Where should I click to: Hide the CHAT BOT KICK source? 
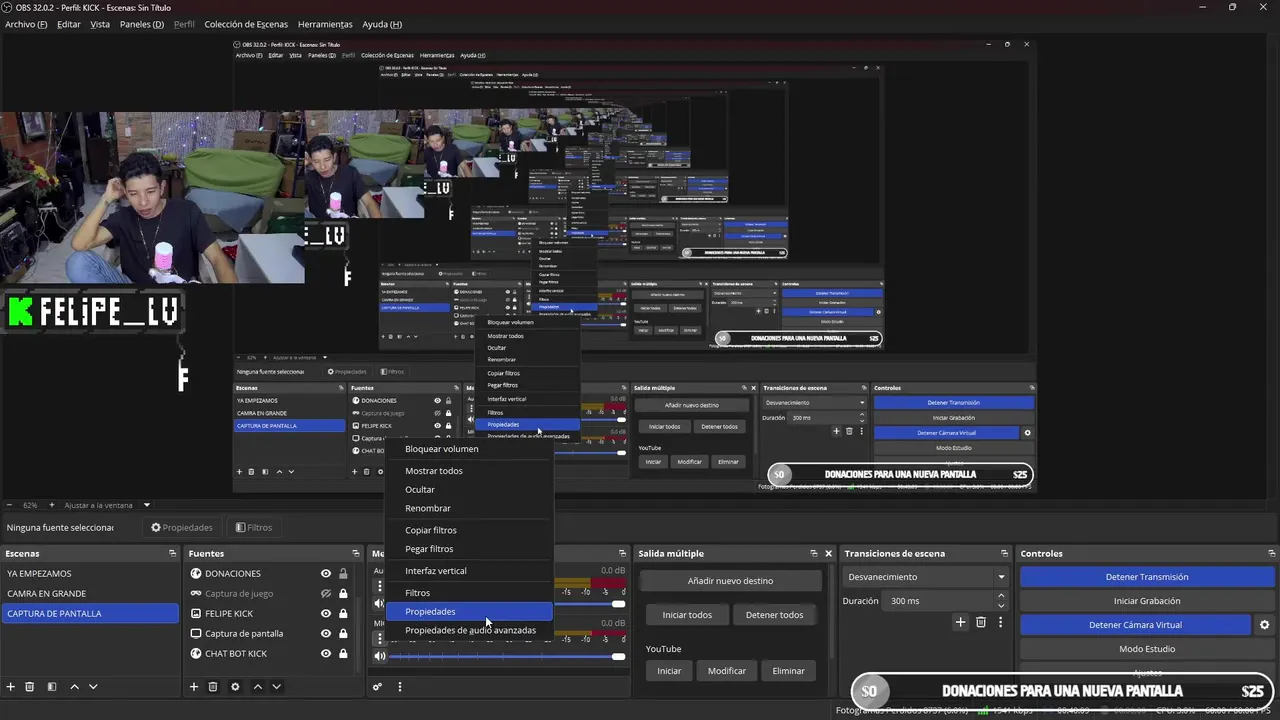click(325, 653)
